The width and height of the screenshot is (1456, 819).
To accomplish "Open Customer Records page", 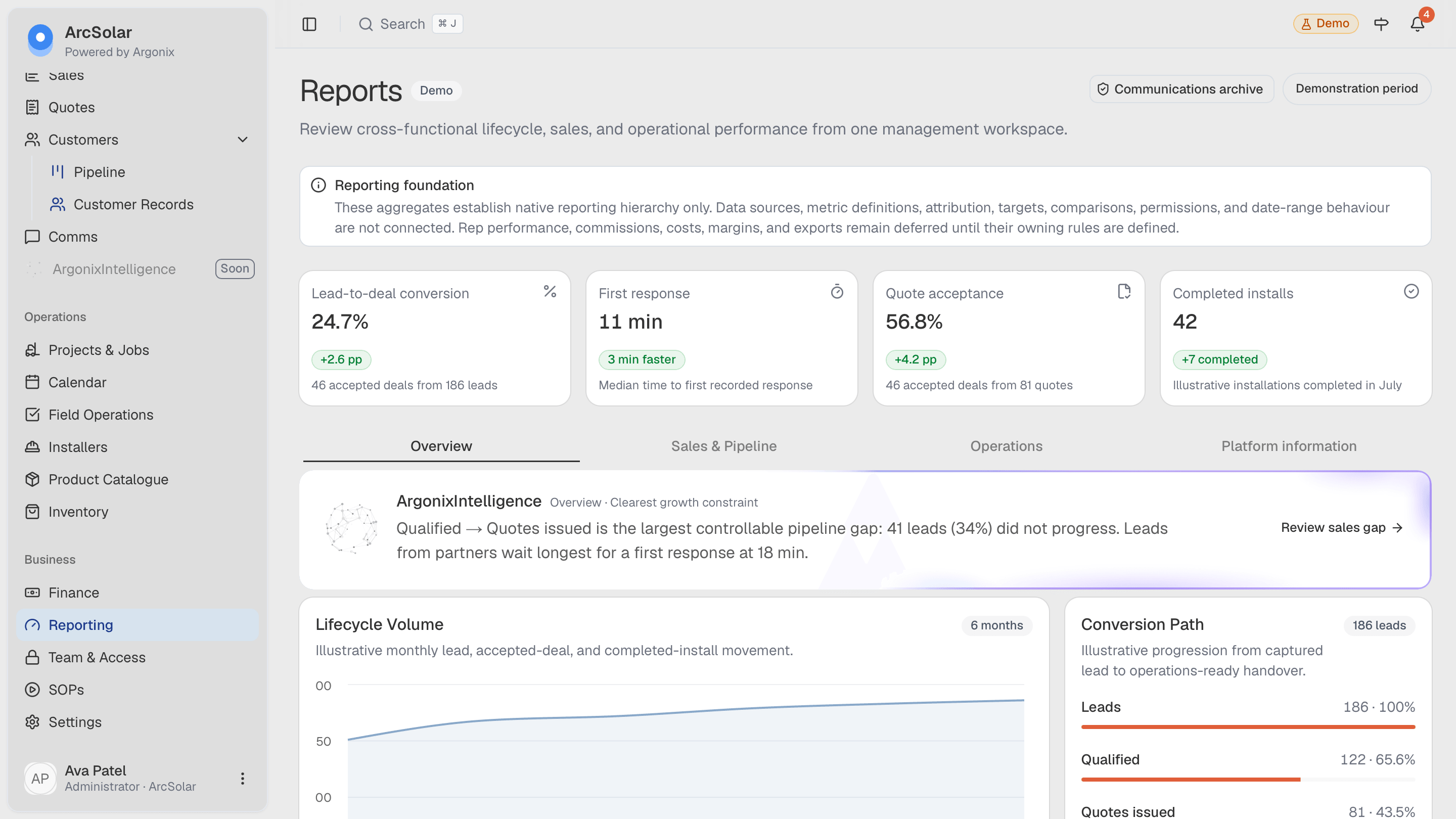I will tap(150, 204).
